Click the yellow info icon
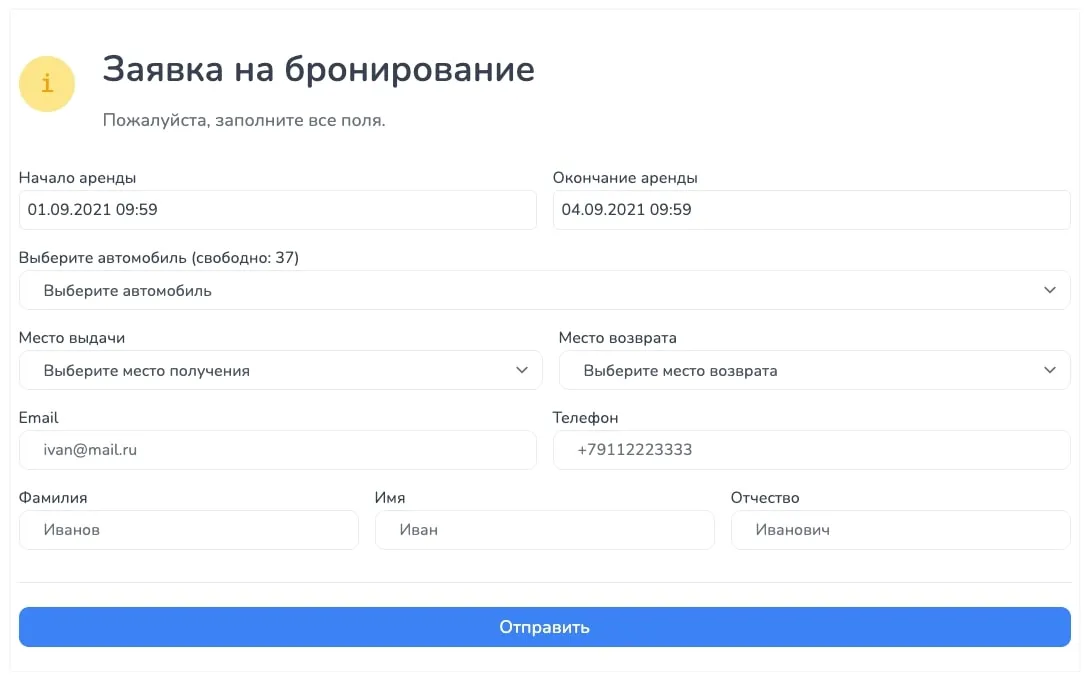The image size is (1088, 680). point(46,84)
